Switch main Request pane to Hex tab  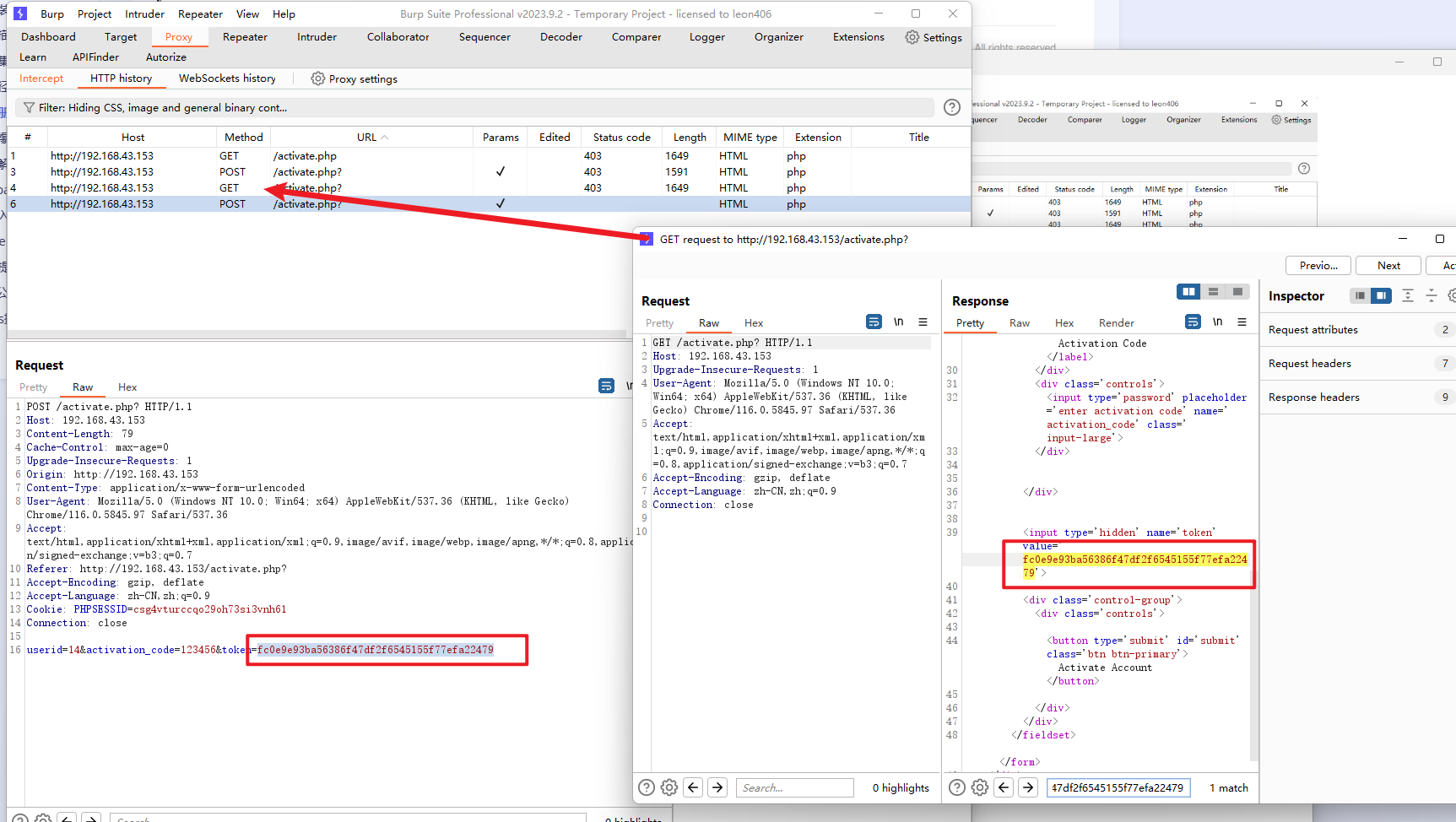[127, 387]
